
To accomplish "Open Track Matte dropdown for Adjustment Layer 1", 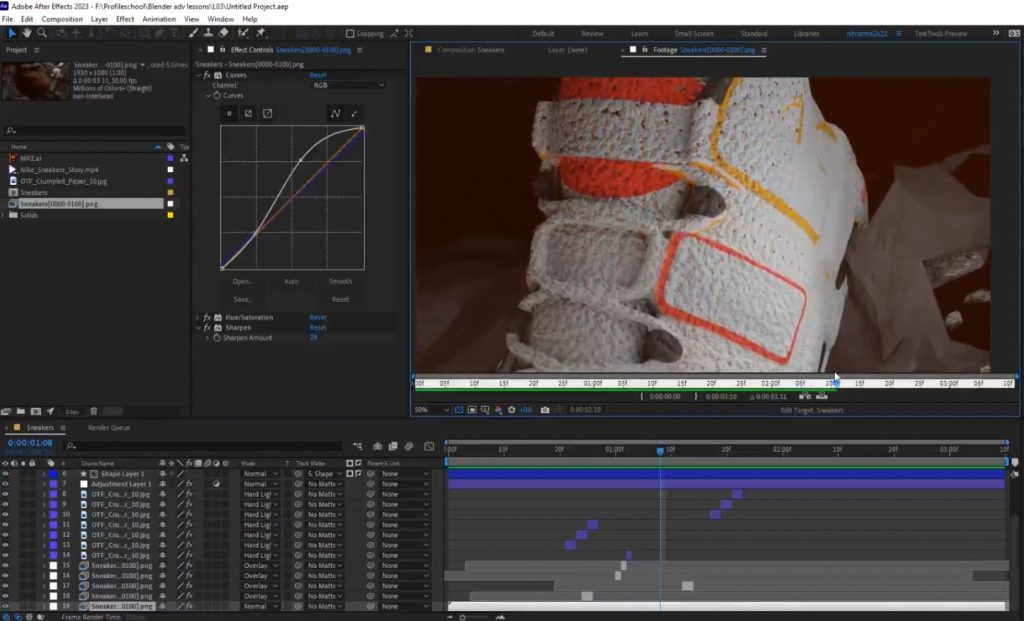I will click(x=324, y=484).
